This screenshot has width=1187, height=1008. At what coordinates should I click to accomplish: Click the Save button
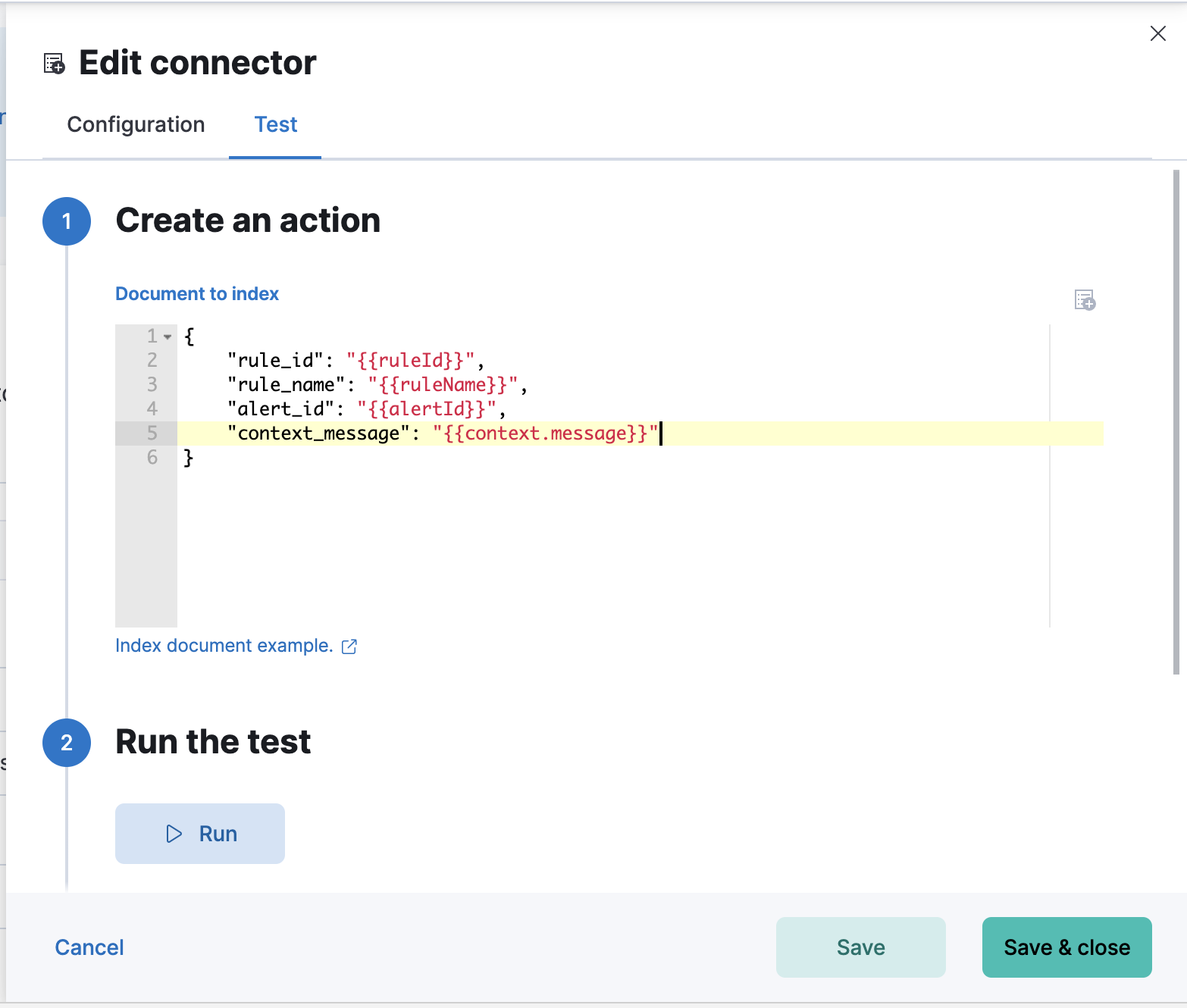[860, 947]
